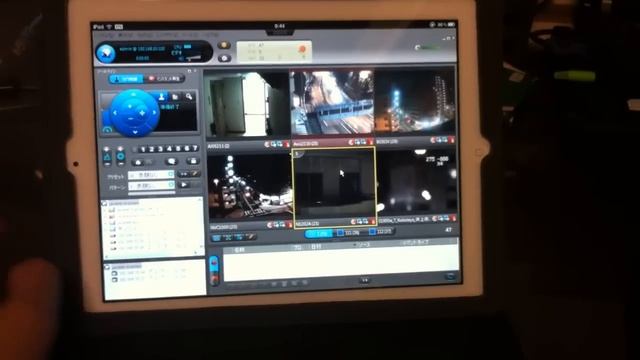The image size is (640, 360).
Task: Switch to the playback mode tab
Action: (165, 78)
